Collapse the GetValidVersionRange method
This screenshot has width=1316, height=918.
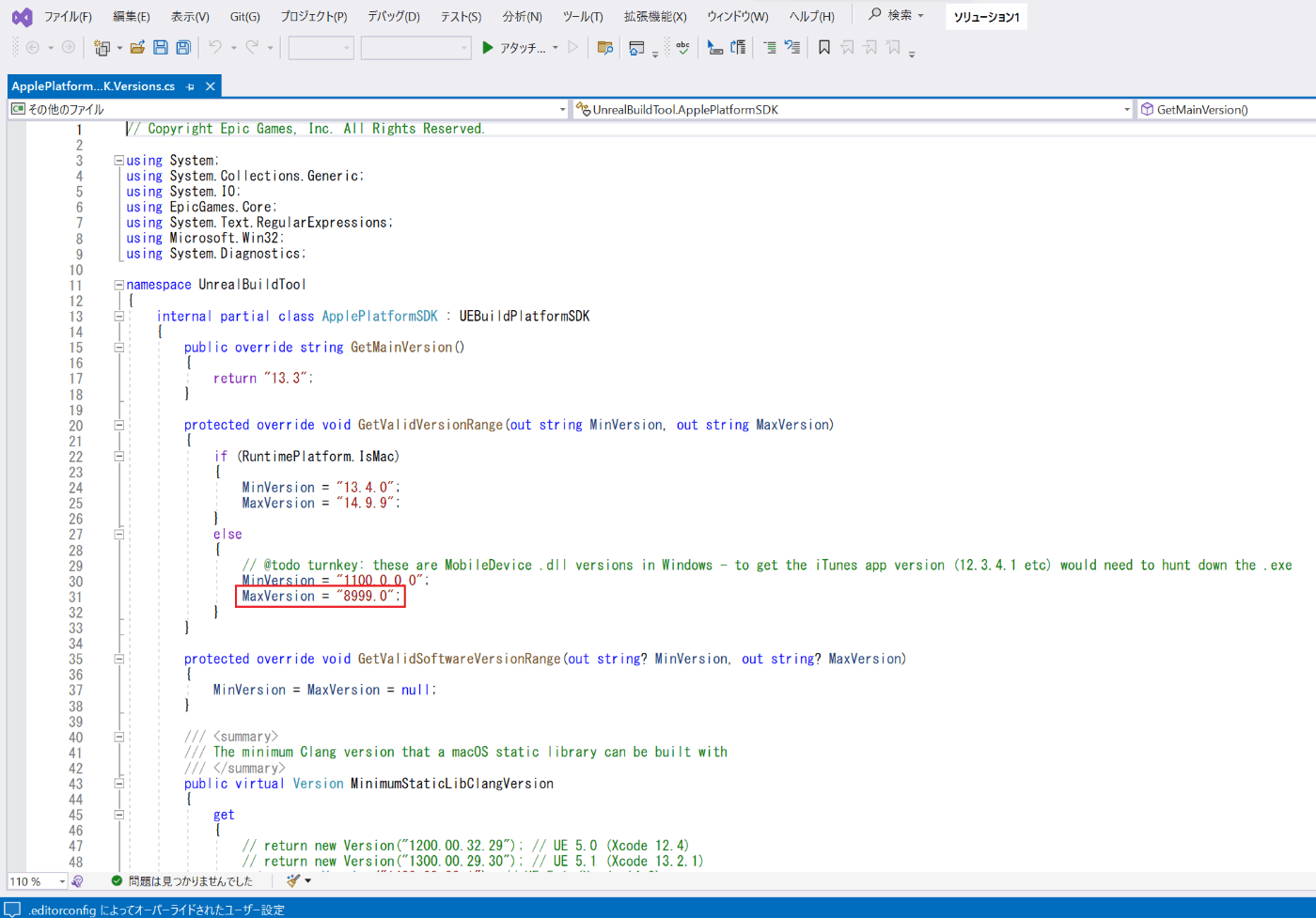[x=119, y=426]
